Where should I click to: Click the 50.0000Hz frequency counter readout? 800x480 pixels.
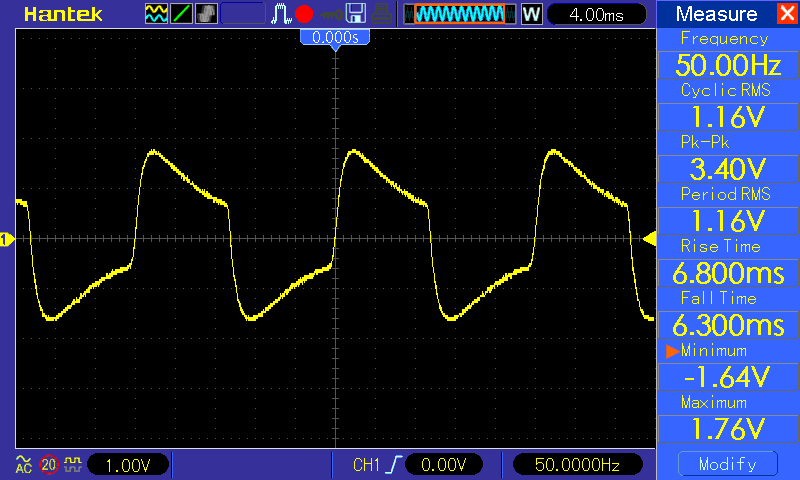point(578,465)
